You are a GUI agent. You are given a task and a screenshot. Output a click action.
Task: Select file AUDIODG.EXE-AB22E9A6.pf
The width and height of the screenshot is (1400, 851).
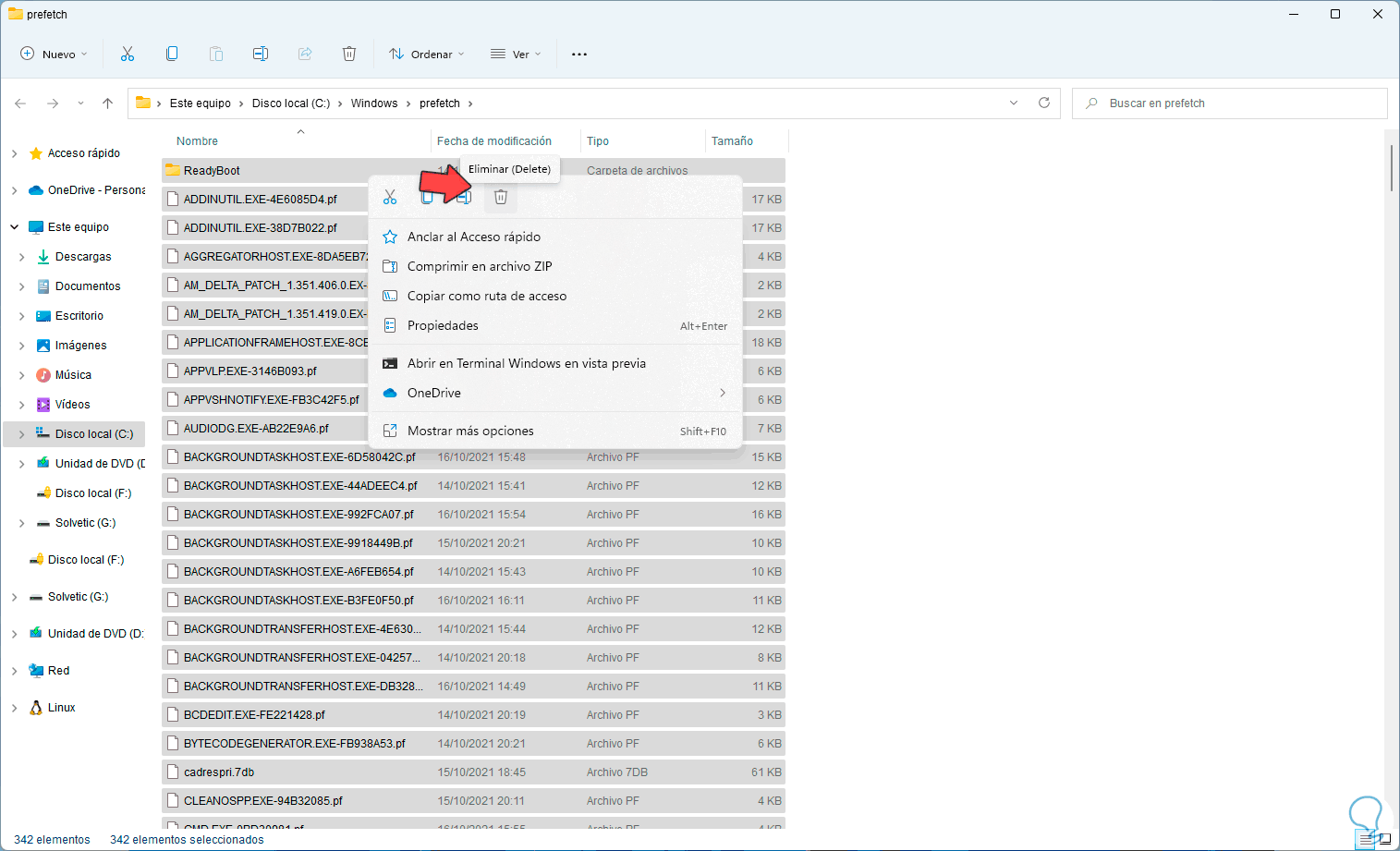tap(256, 429)
